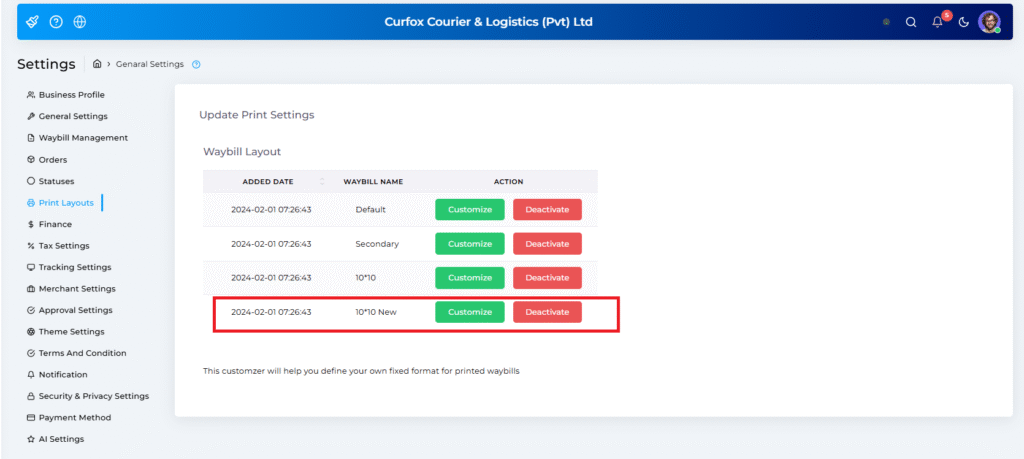Click the globe language icon
The image size is (1024, 459).
point(80,22)
